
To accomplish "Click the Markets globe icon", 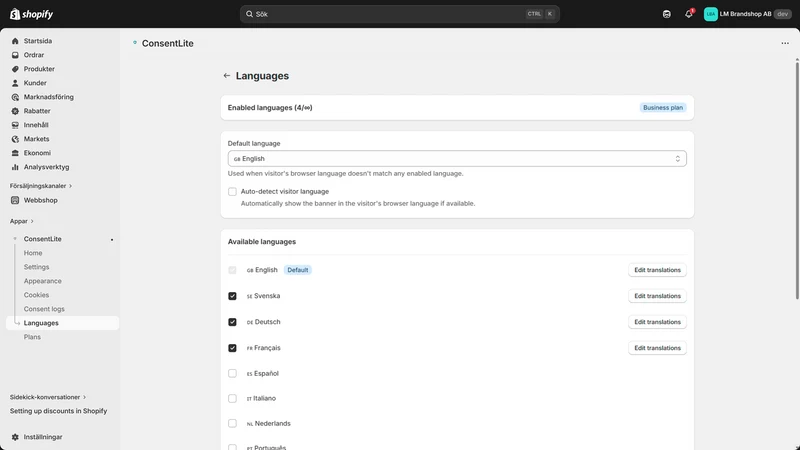I will pos(15,139).
